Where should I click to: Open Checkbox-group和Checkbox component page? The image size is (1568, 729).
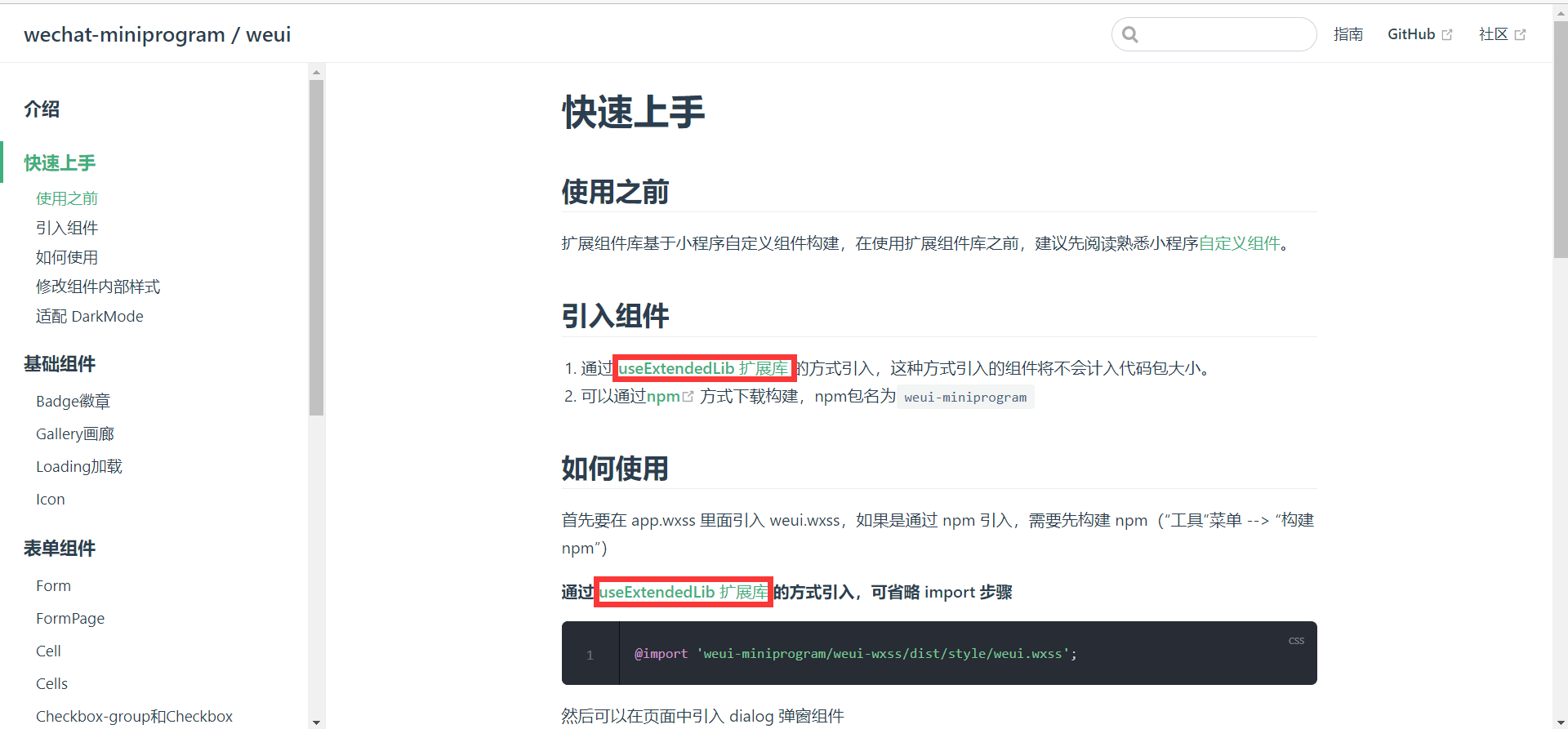point(134,716)
